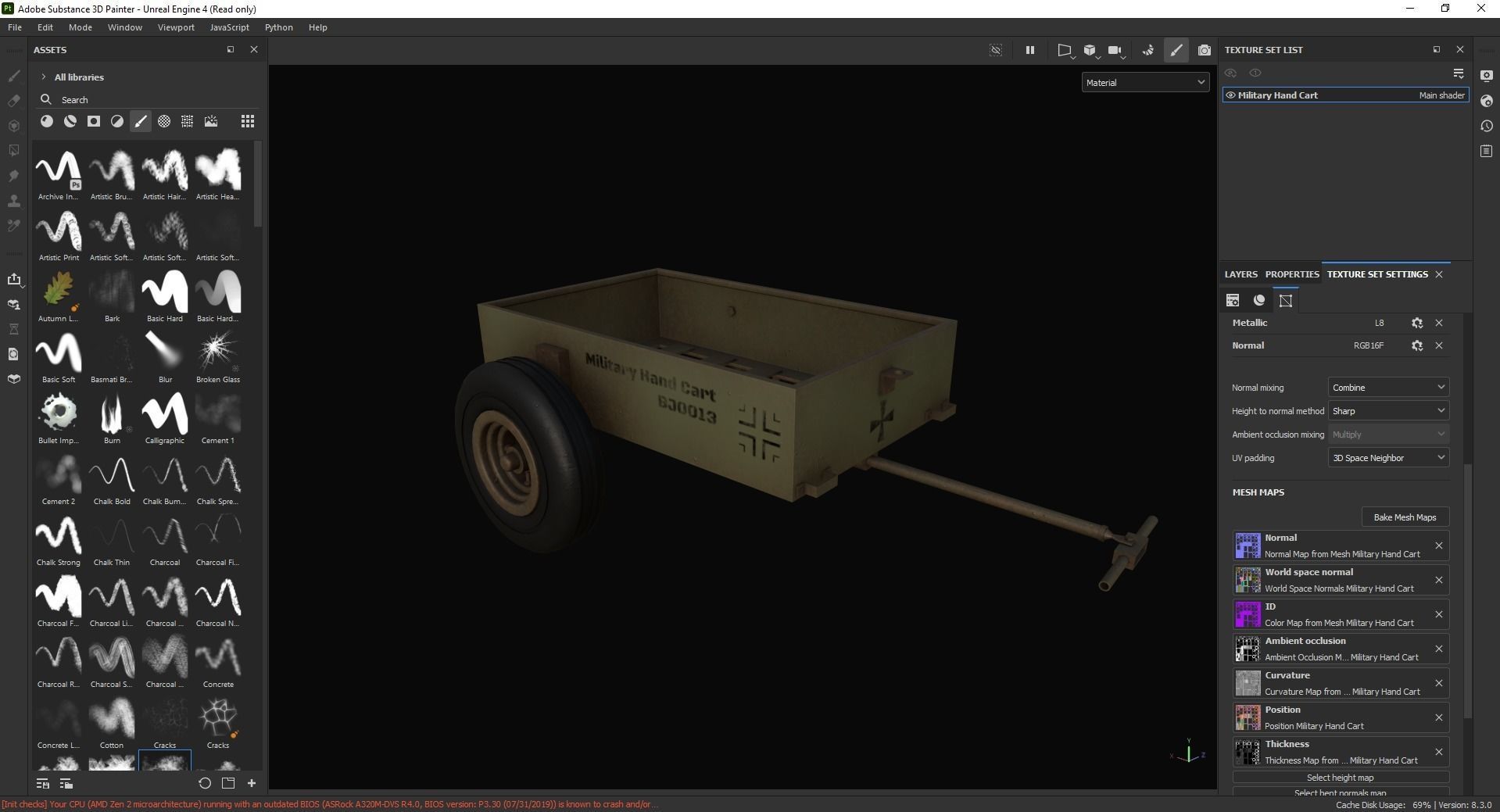
Task: Select the Eraser tool
Action: 14,102
